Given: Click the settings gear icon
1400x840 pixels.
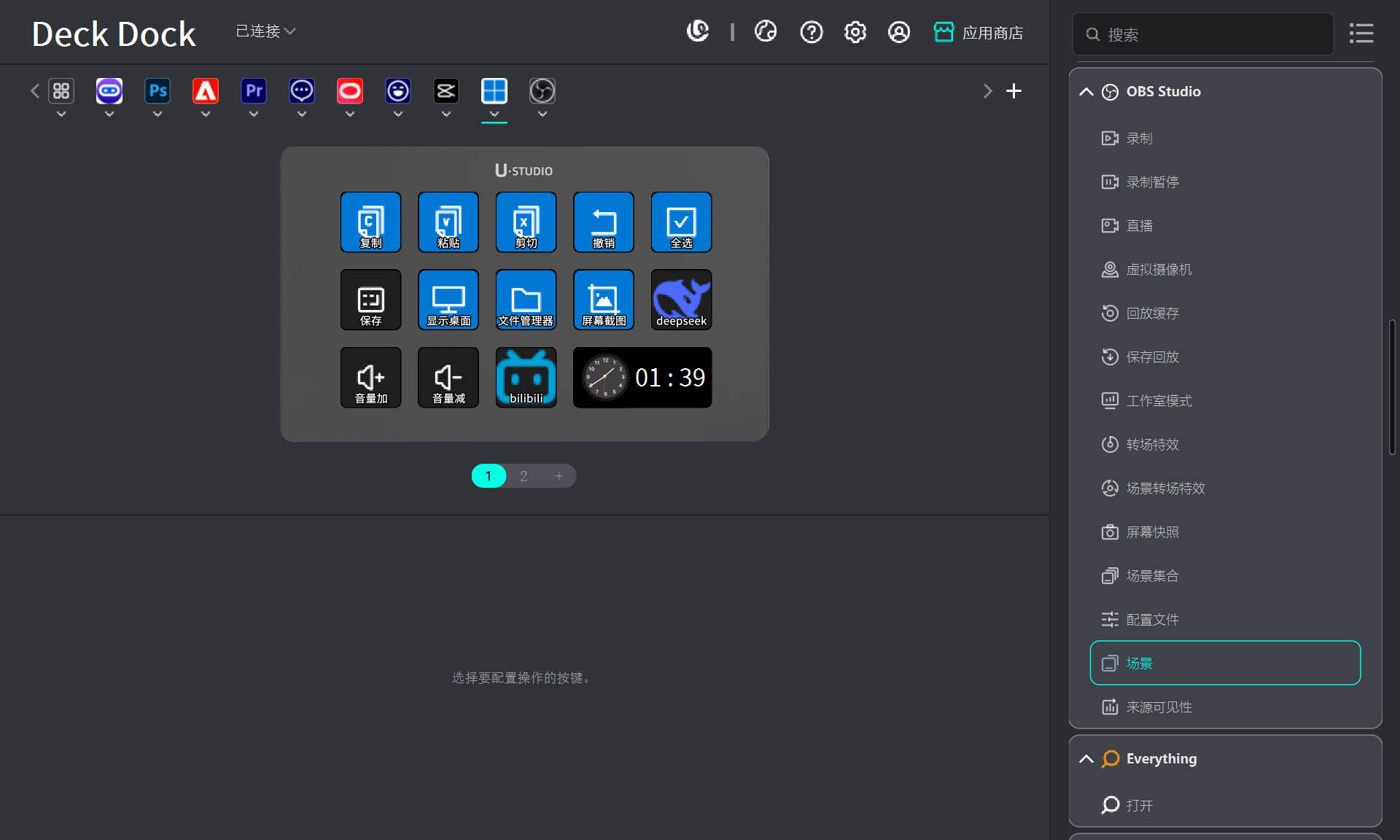Looking at the screenshot, I should pyautogui.click(x=855, y=32).
